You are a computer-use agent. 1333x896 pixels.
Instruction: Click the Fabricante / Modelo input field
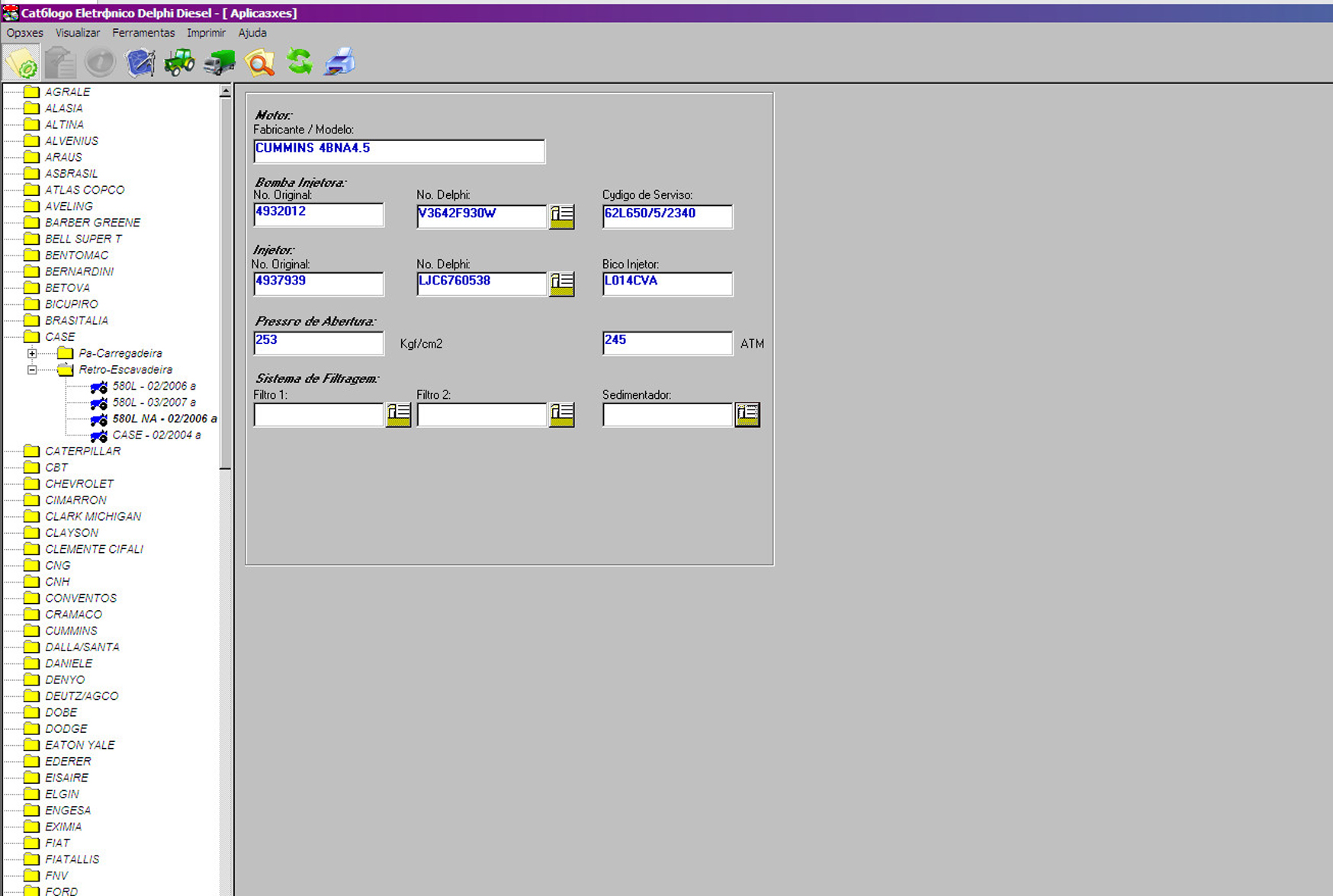399,151
